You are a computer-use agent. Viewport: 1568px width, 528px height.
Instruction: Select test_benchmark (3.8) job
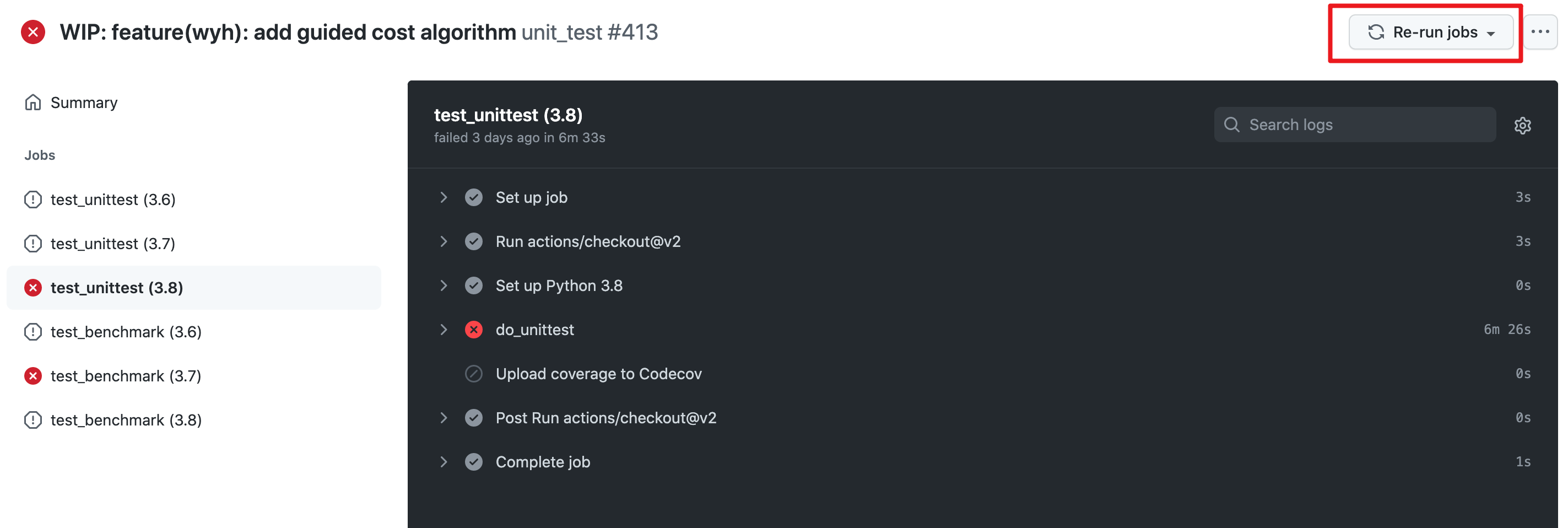click(126, 420)
